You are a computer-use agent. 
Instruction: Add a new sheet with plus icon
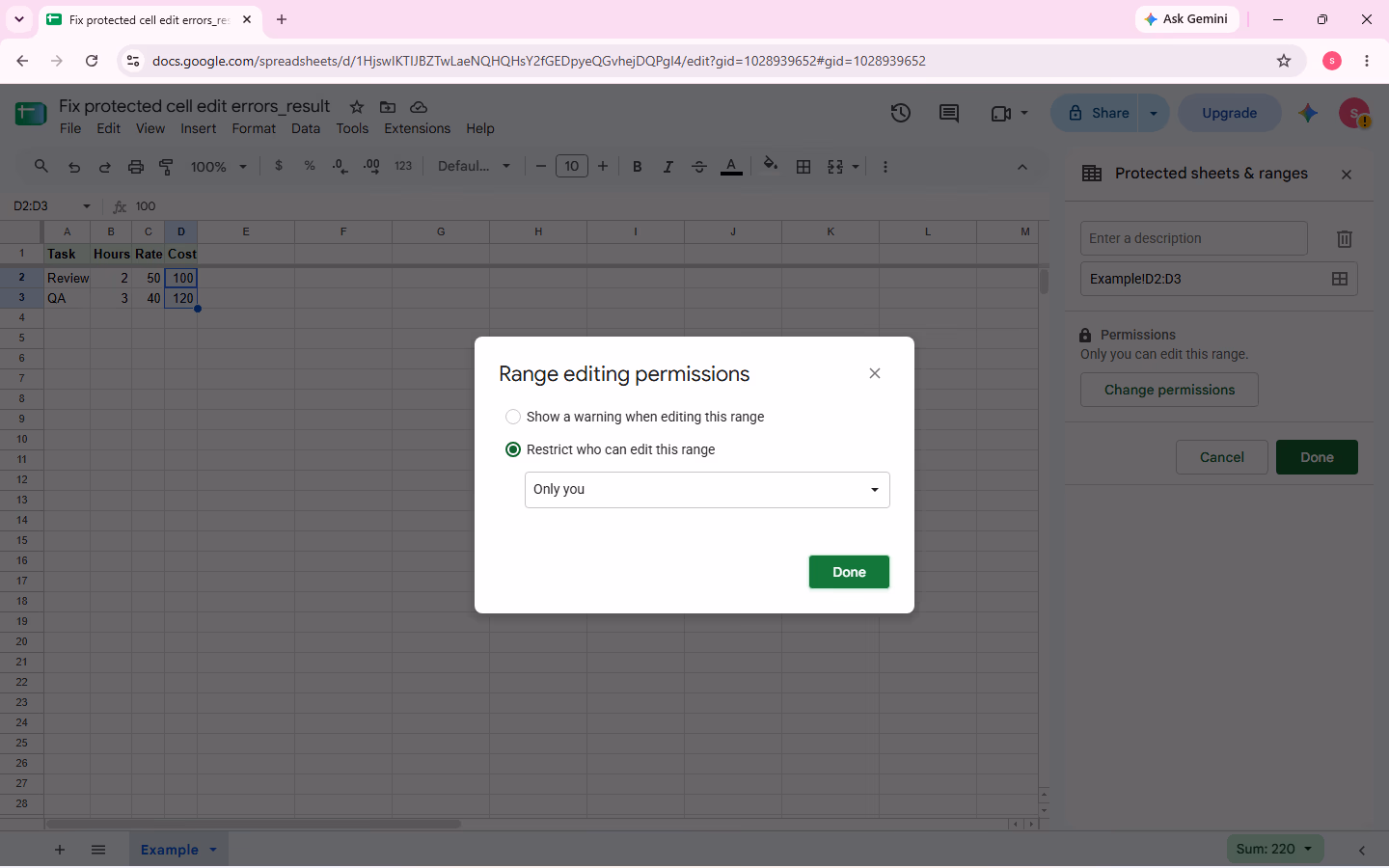pyautogui.click(x=60, y=850)
